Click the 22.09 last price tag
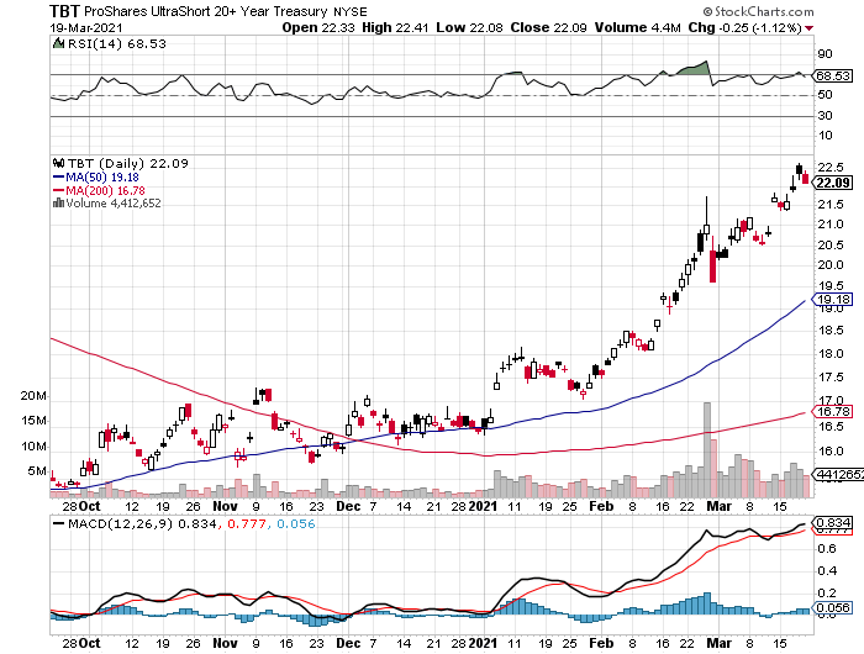864x654 pixels. (833, 183)
